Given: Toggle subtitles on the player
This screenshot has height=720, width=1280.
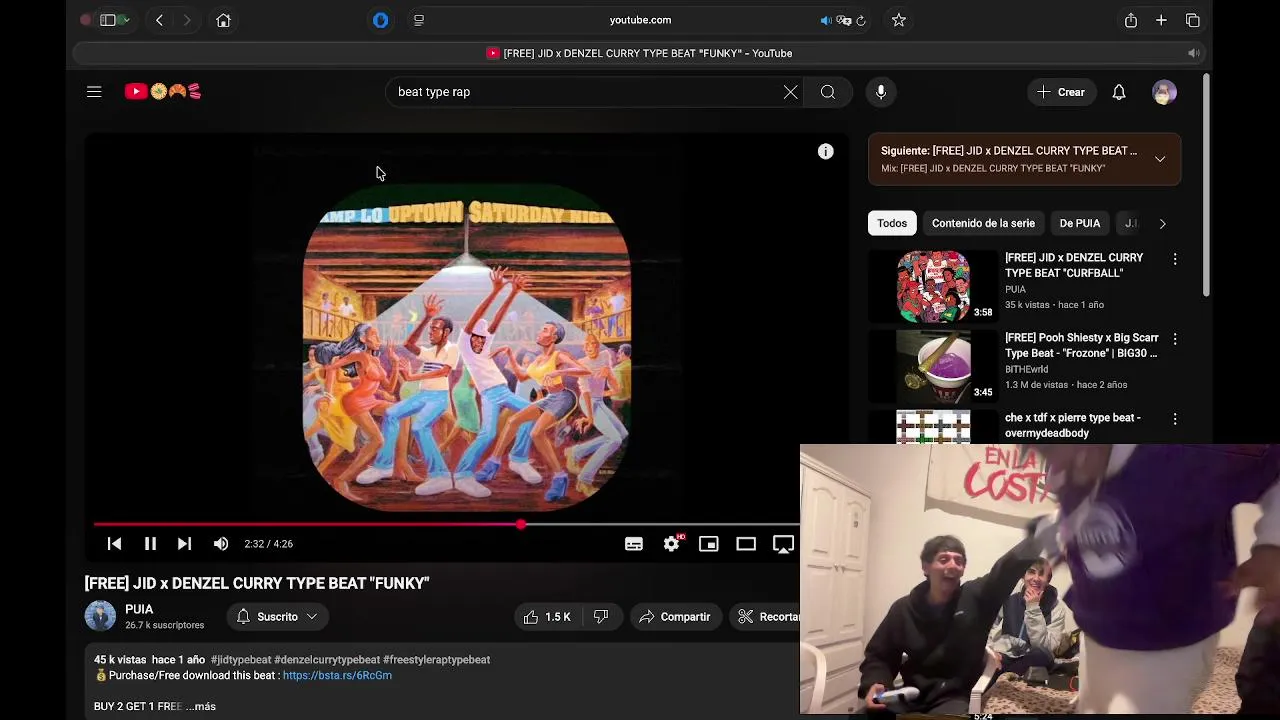Looking at the screenshot, I should point(634,544).
